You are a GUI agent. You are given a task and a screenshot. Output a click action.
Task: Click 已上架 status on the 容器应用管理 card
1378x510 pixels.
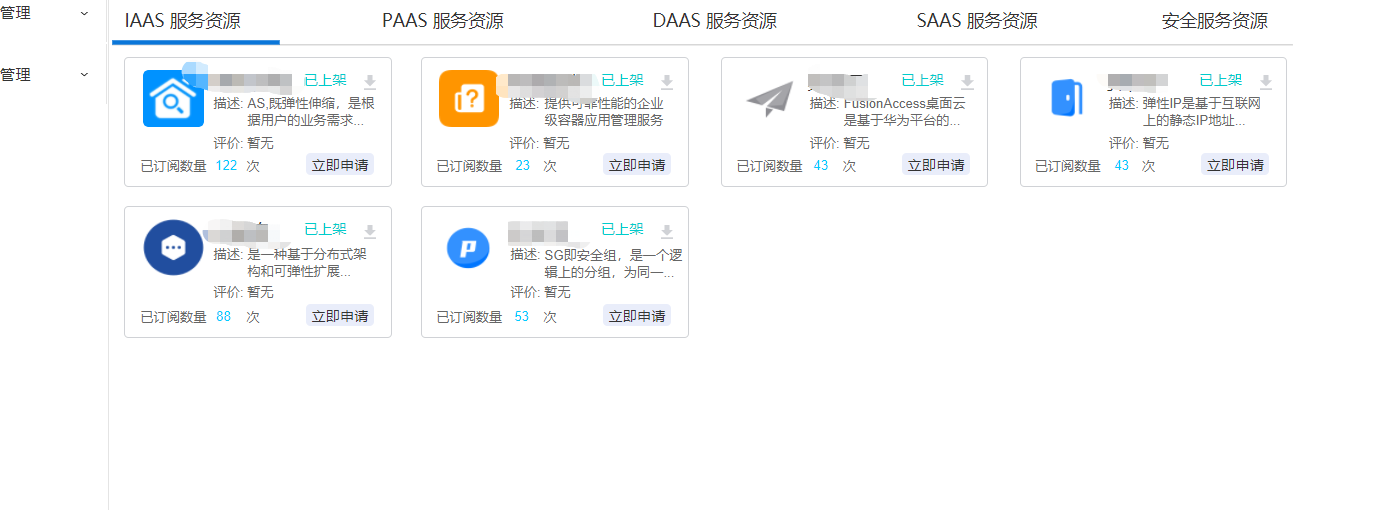click(622, 81)
